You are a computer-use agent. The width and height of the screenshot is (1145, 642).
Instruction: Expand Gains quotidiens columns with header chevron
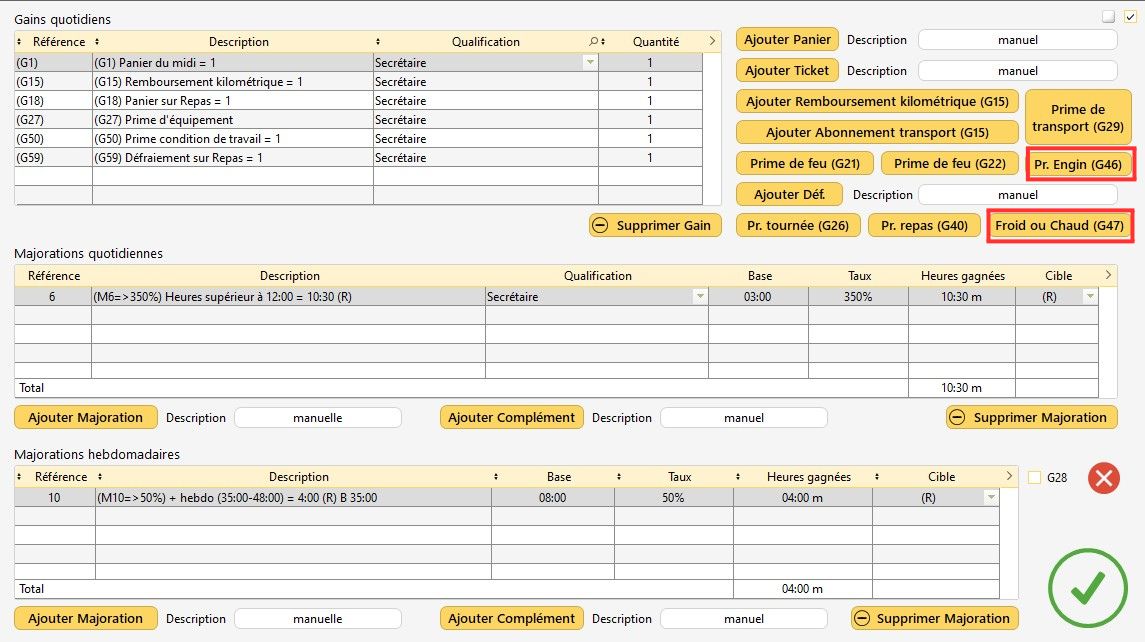click(x=712, y=41)
